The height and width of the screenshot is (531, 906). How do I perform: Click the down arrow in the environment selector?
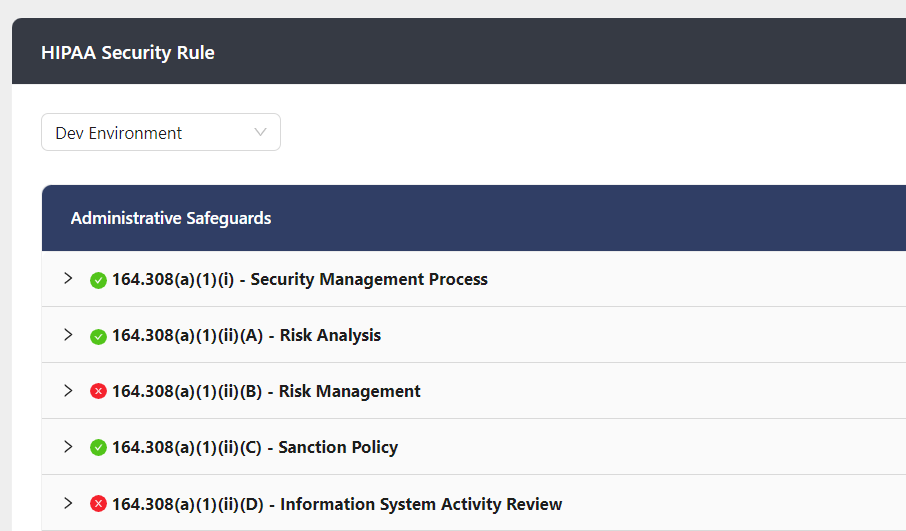pyautogui.click(x=260, y=132)
